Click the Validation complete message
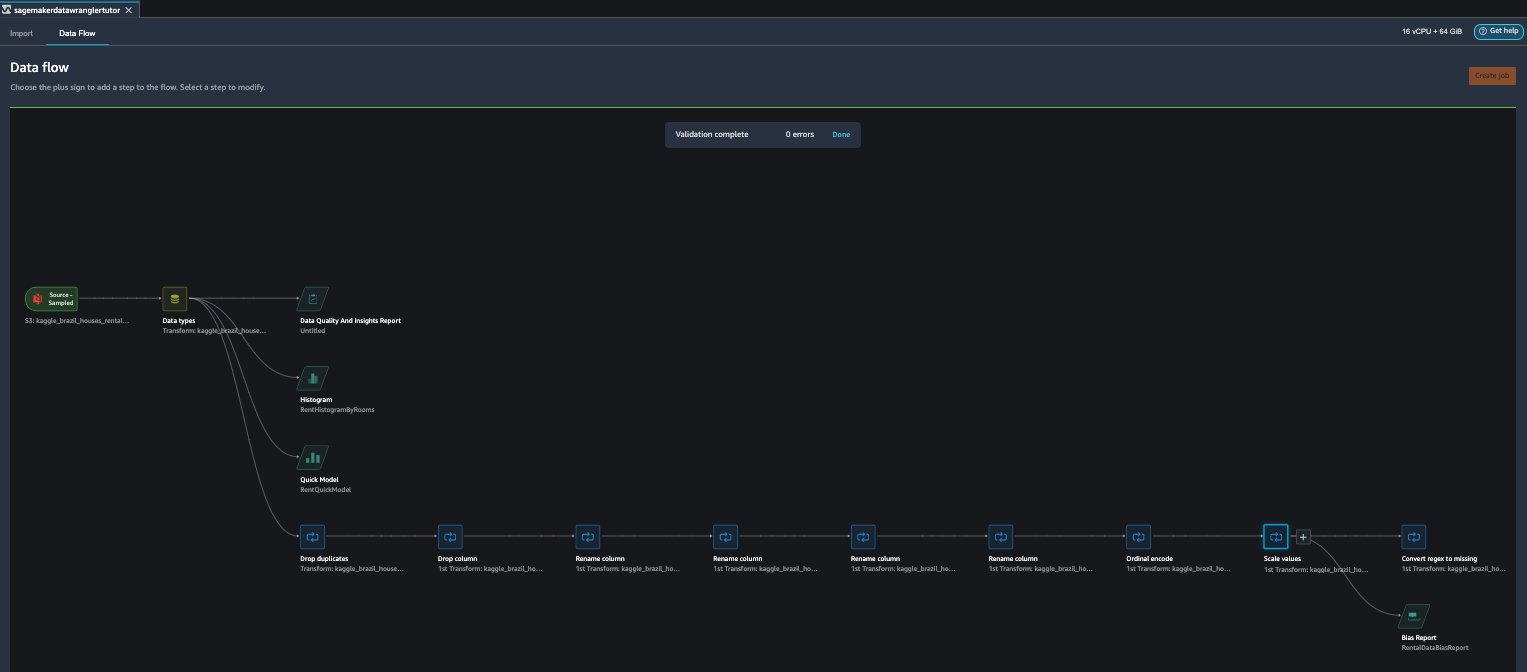 (x=712, y=134)
